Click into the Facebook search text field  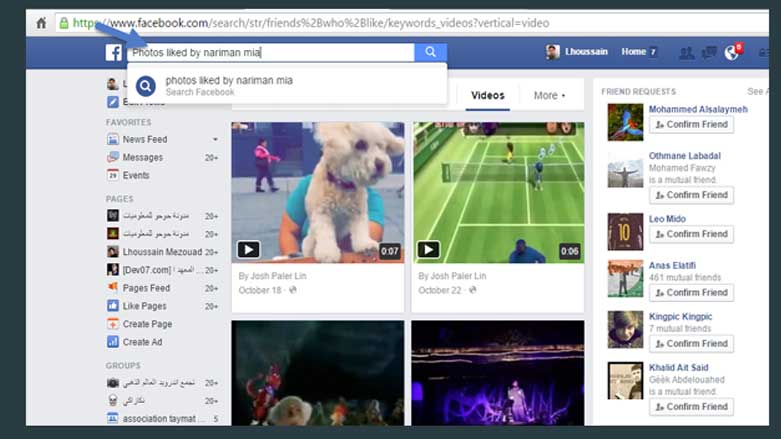[270, 53]
